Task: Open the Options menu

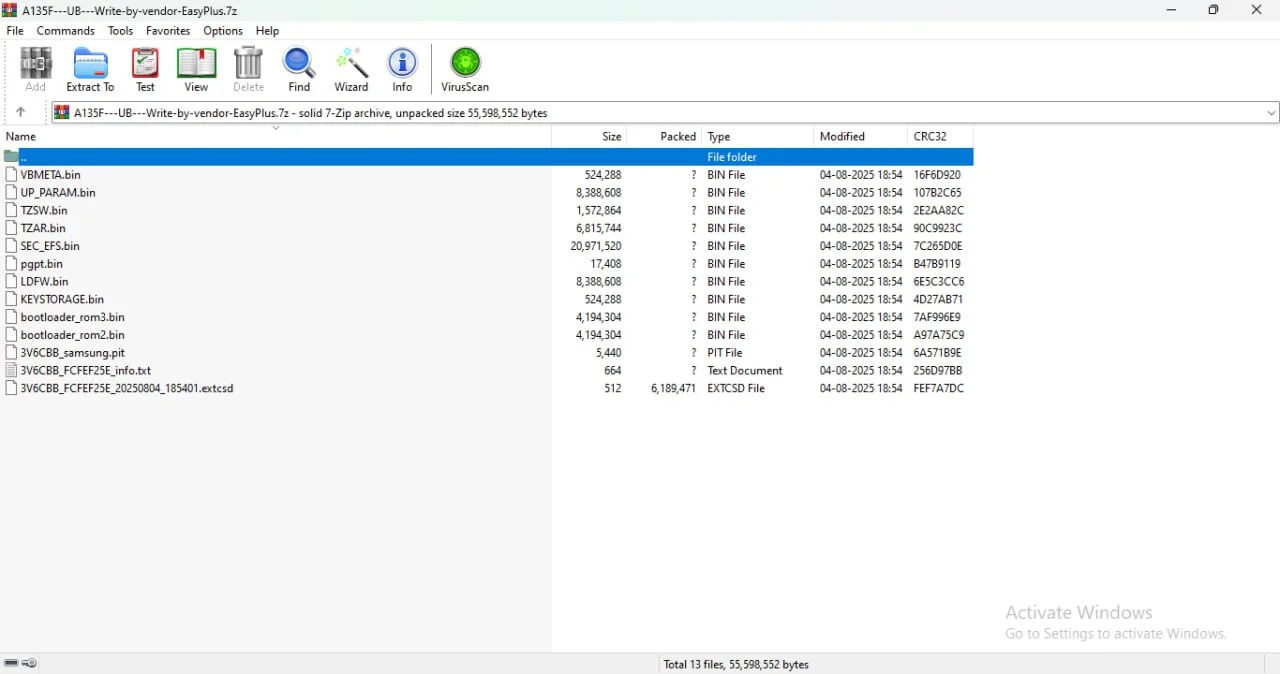Action: click(x=223, y=31)
